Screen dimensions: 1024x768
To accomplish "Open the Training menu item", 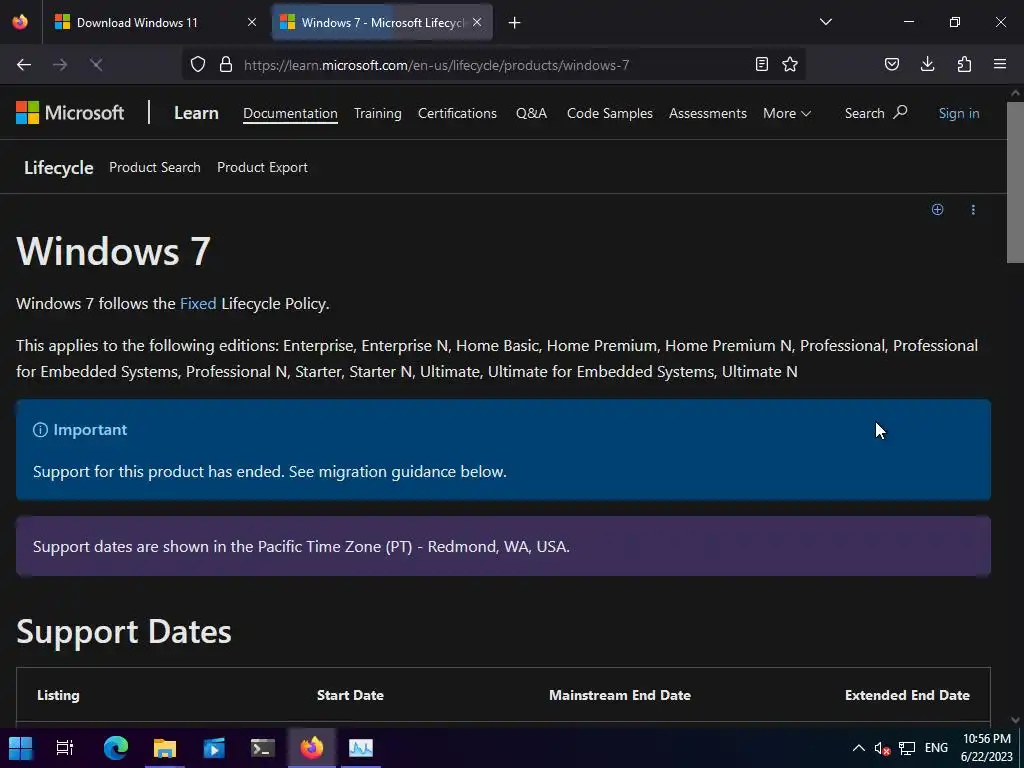I will (377, 113).
